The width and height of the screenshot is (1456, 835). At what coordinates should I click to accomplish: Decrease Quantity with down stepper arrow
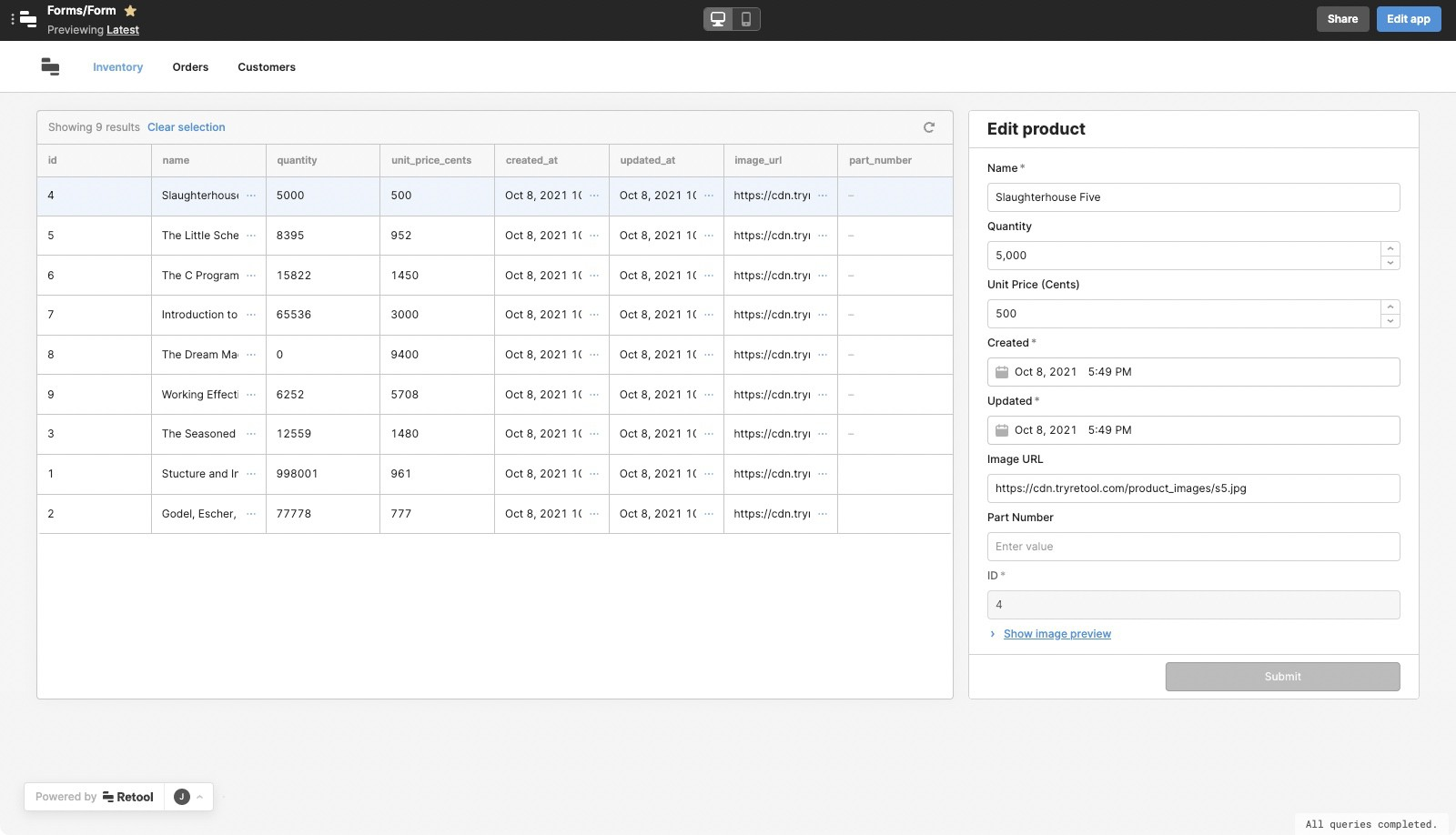point(1390,263)
